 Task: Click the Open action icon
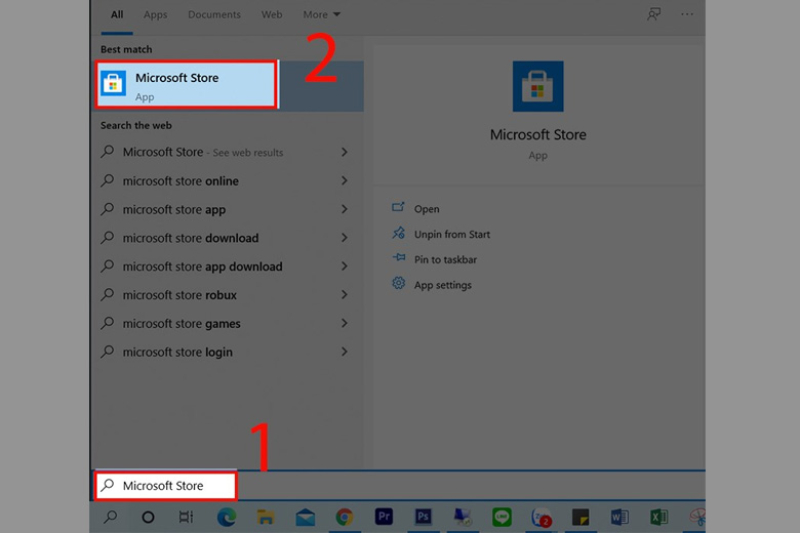click(x=398, y=207)
